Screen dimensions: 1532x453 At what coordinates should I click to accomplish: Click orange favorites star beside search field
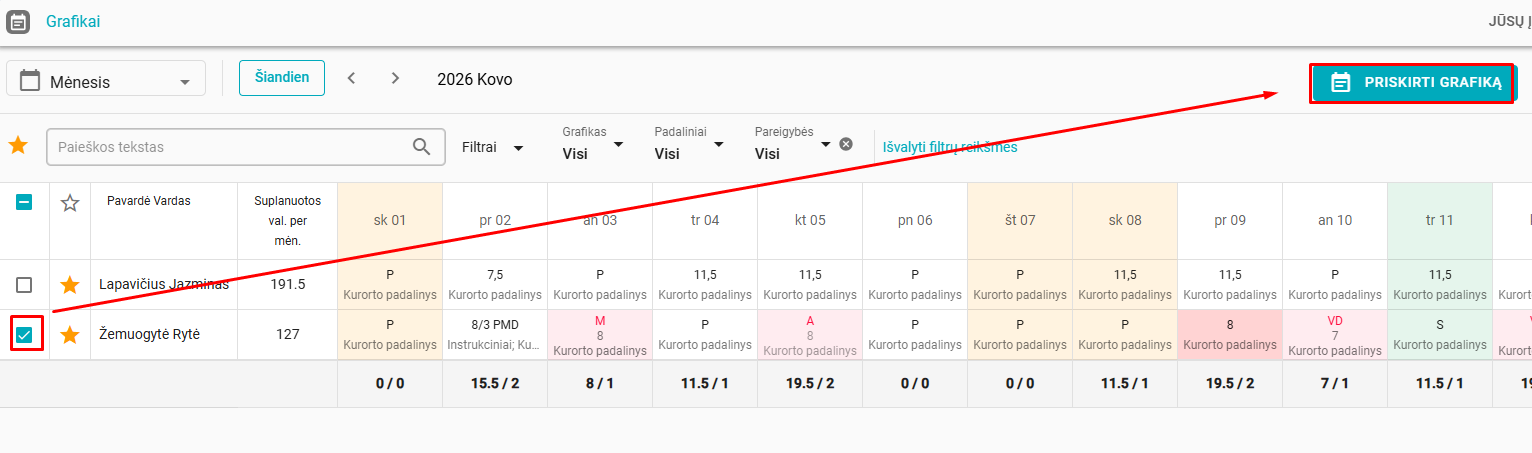tap(18, 146)
